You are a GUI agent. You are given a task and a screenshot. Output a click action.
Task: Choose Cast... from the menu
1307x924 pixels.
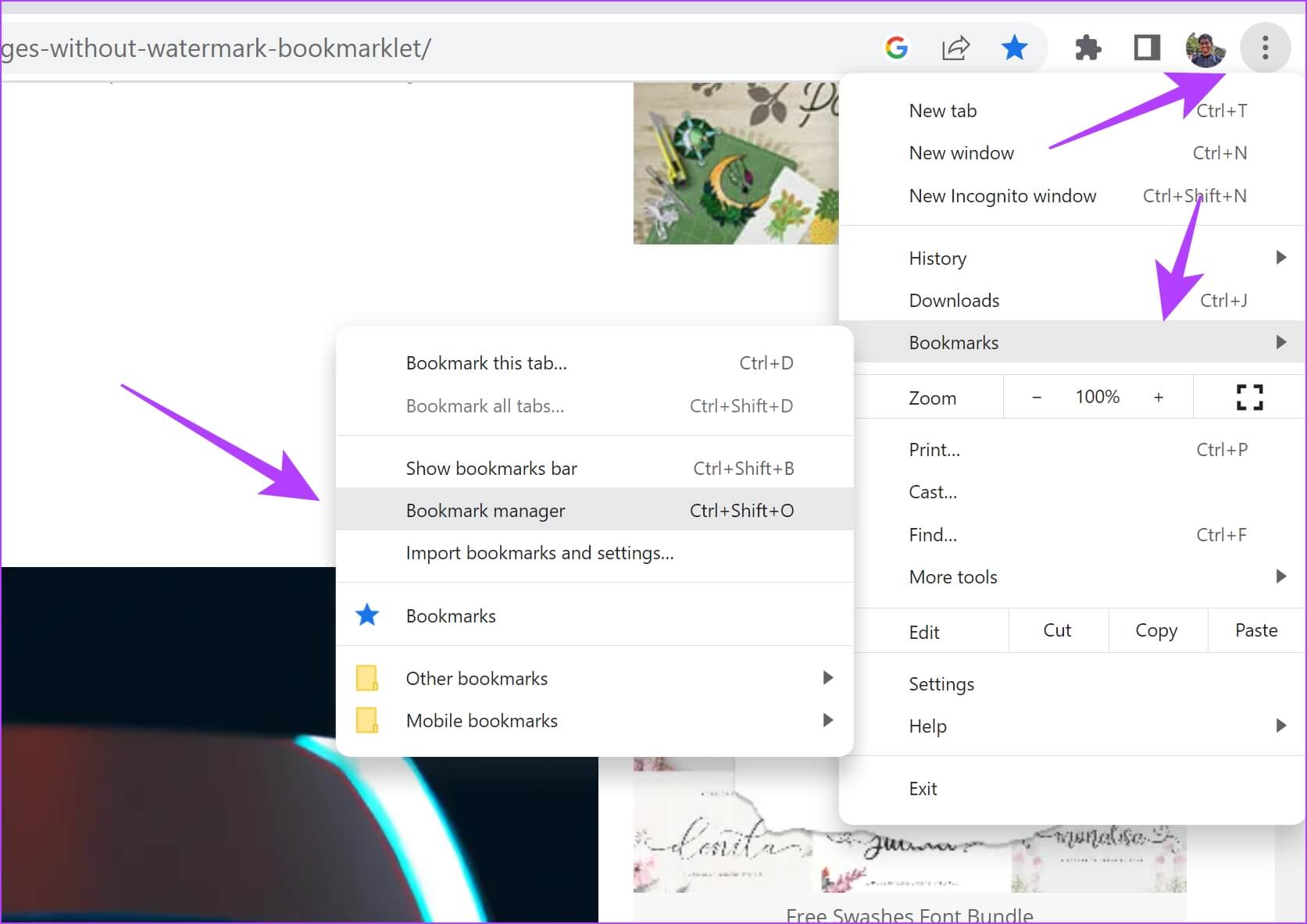(1072, 492)
